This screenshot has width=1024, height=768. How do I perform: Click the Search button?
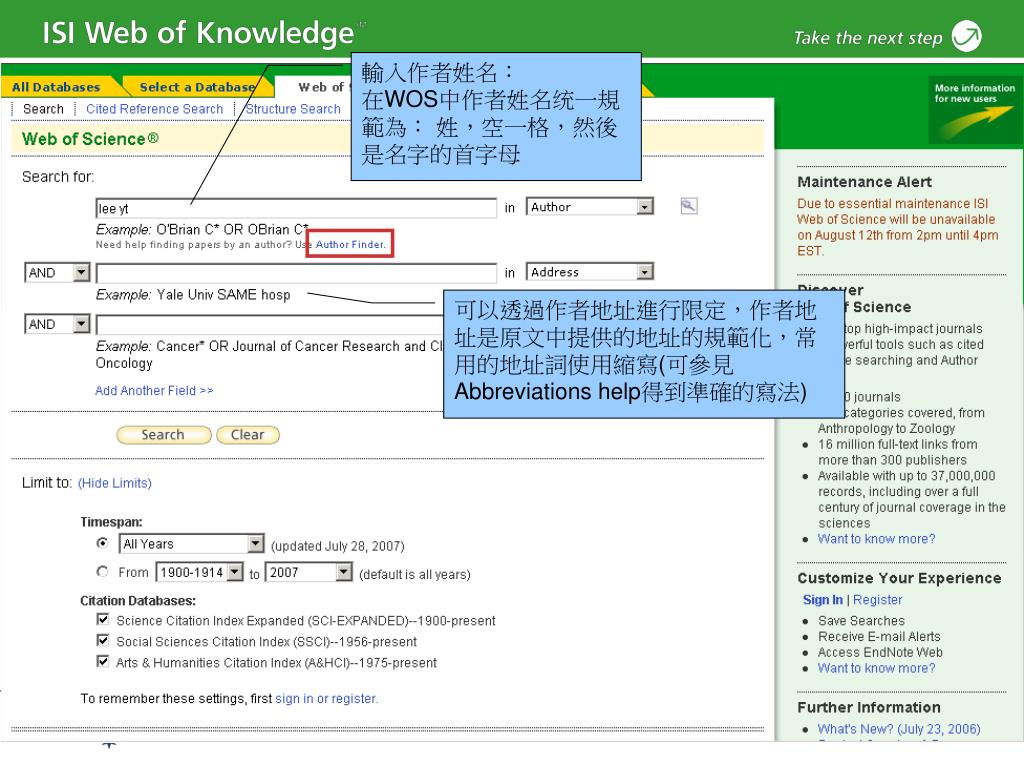[163, 435]
